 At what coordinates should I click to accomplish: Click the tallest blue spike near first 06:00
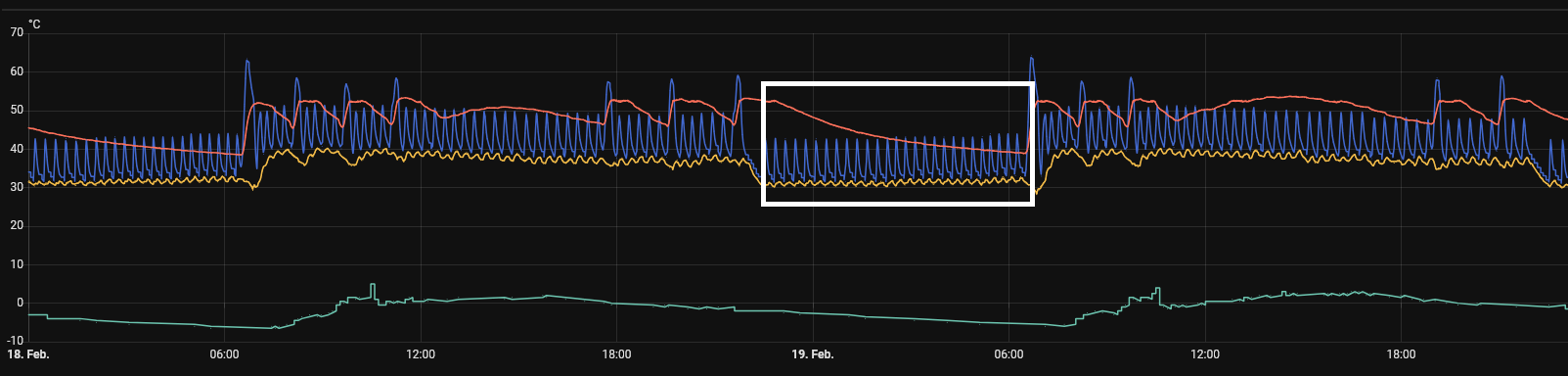(247, 63)
